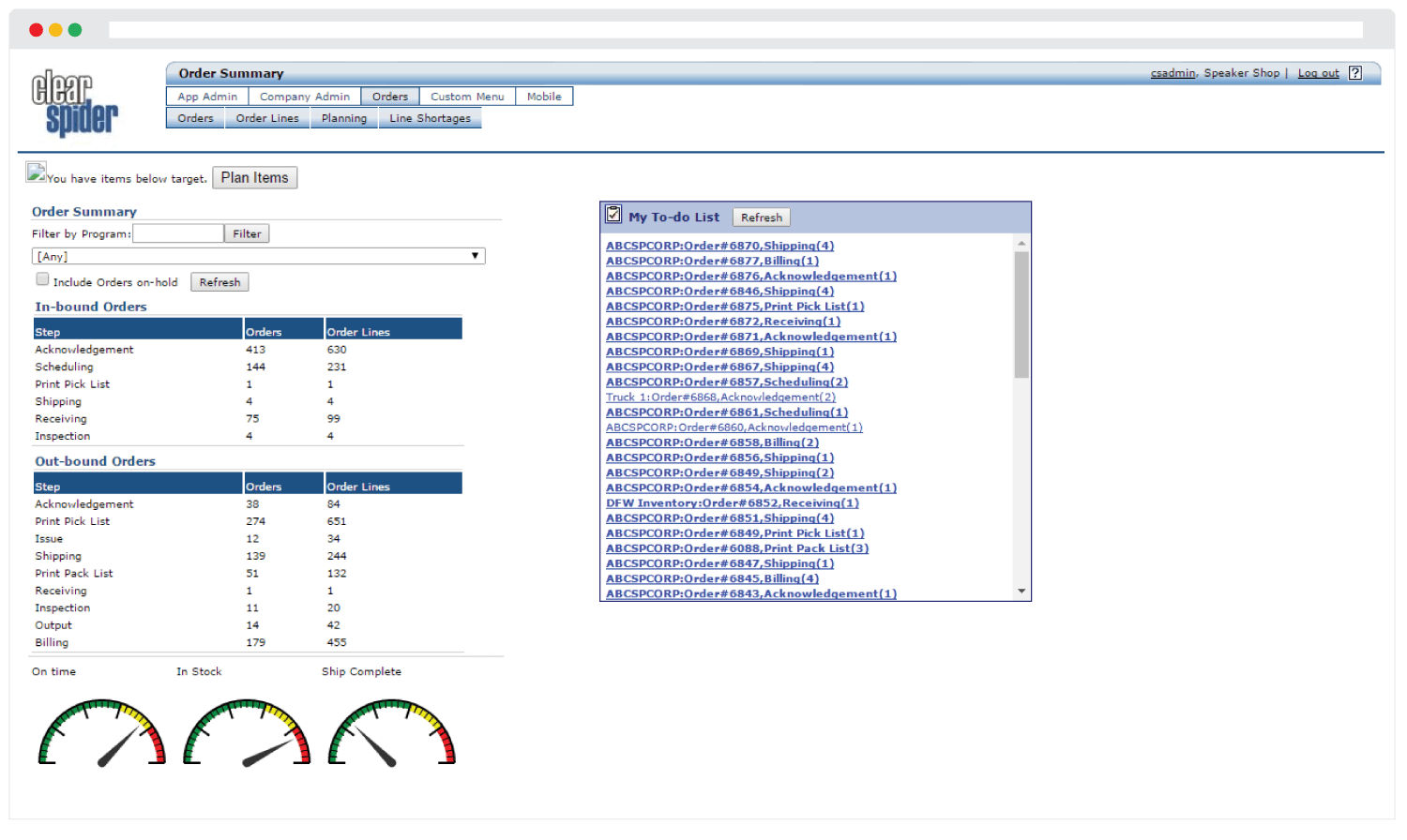Click the Clear Spider logo
This screenshot has height=840, width=1407.
(x=74, y=103)
